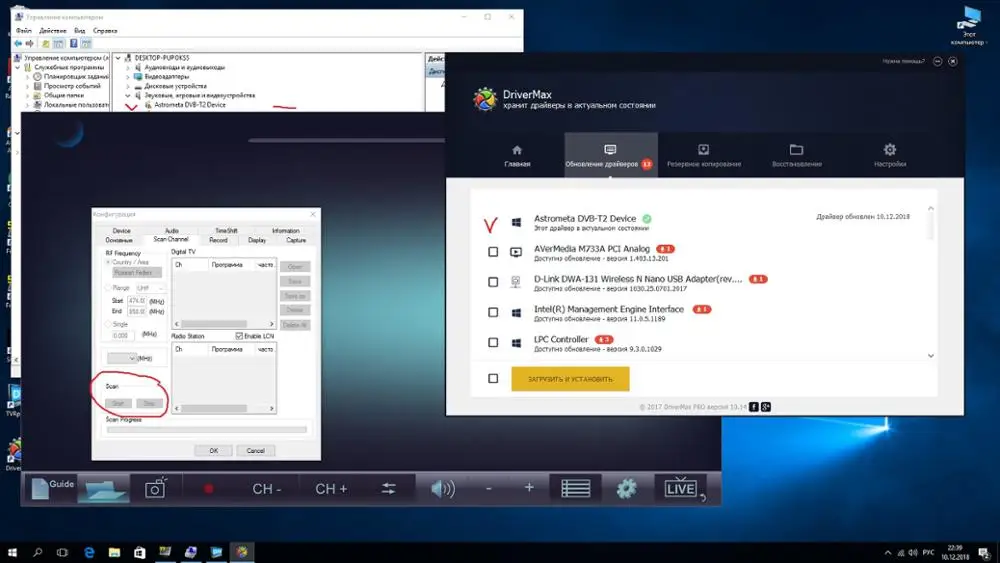Viewport: 1000px width, 563px height.
Task: Collapse the Звуковые, игровые и видеоустройства node
Action: point(128,95)
